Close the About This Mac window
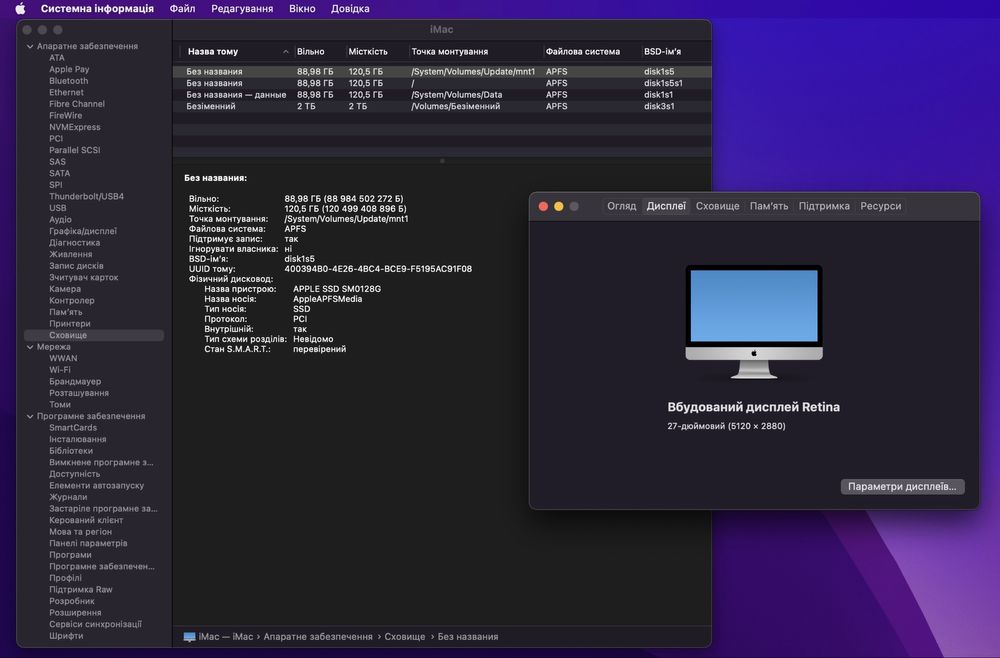This screenshot has height=658, width=1000. click(543, 206)
